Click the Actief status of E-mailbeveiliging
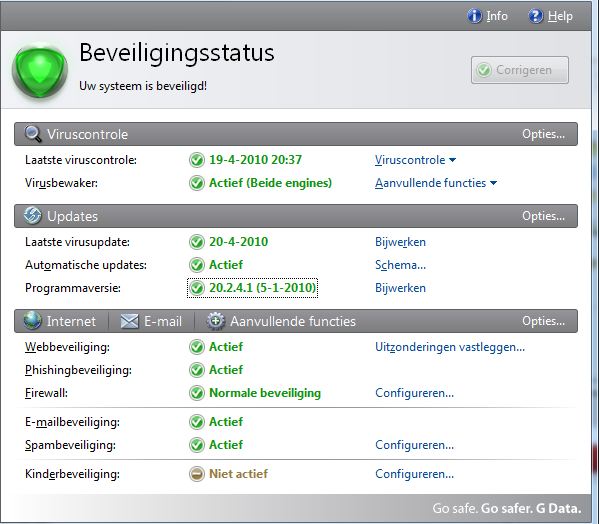This screenshot has height=524, width=599. click(226, 422)
